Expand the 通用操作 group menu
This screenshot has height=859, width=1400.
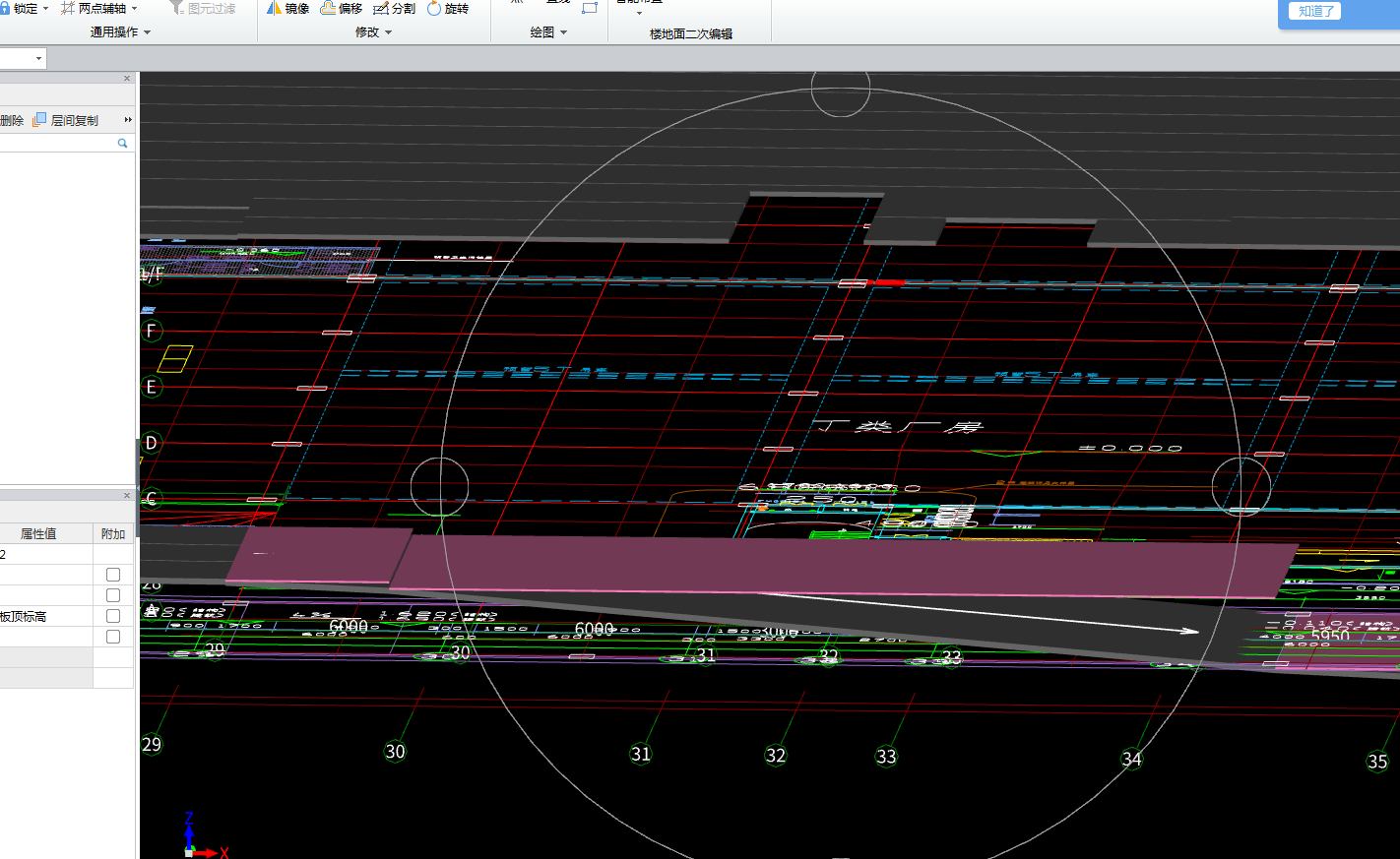[x=148, y=32]
